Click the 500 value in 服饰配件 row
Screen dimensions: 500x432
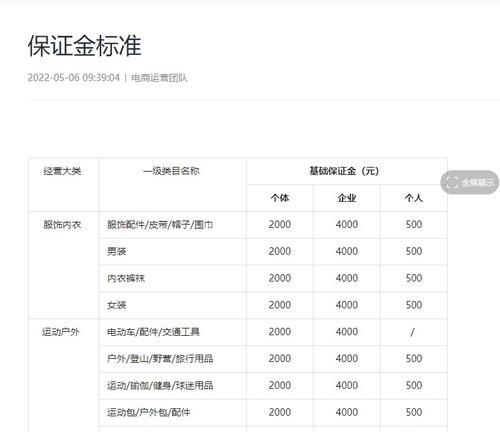[414, 225]
